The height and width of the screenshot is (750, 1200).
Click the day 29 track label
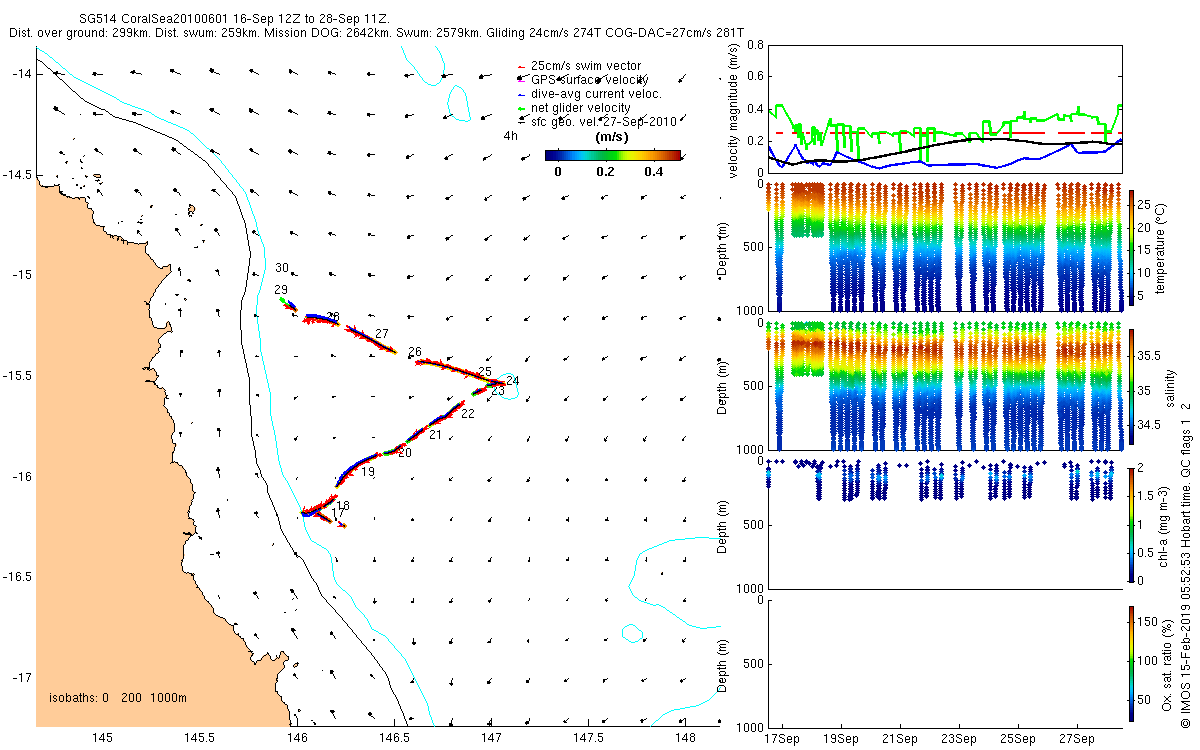click(x=281, y=289)
